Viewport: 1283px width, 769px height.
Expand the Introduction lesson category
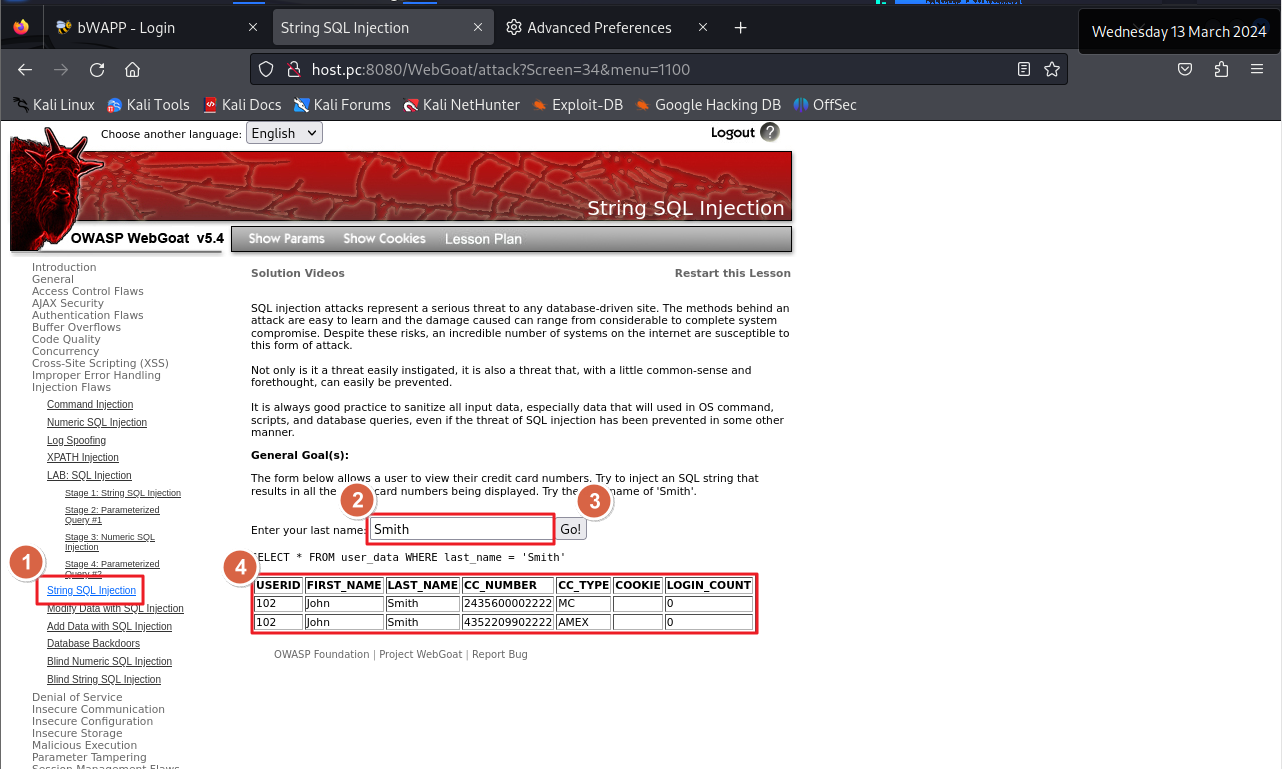point(64,267)
